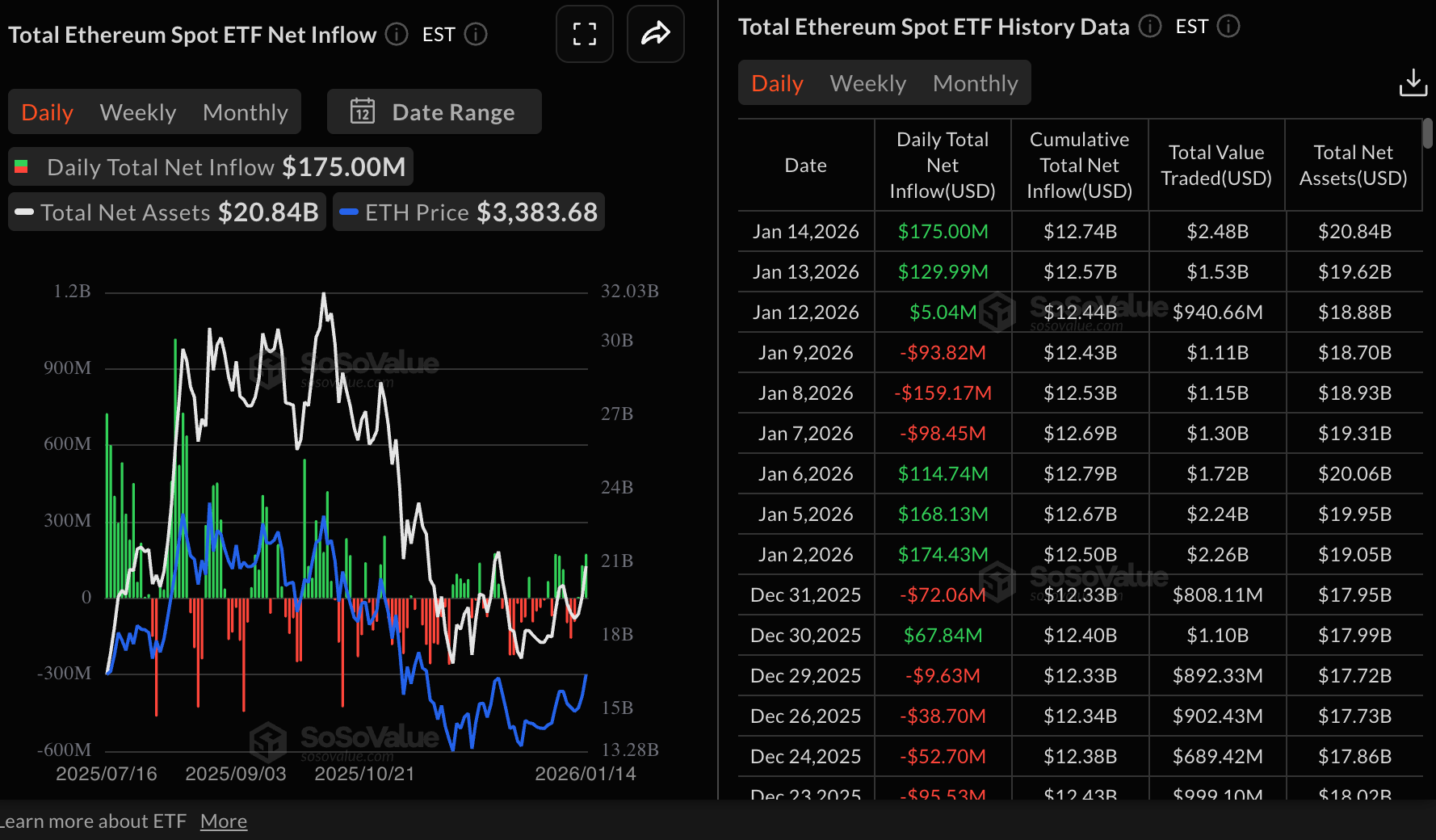The height and width of the screenshot is (840, 1436).
Task: Select Monthly view in the history table
Action: tap(975, 82)
